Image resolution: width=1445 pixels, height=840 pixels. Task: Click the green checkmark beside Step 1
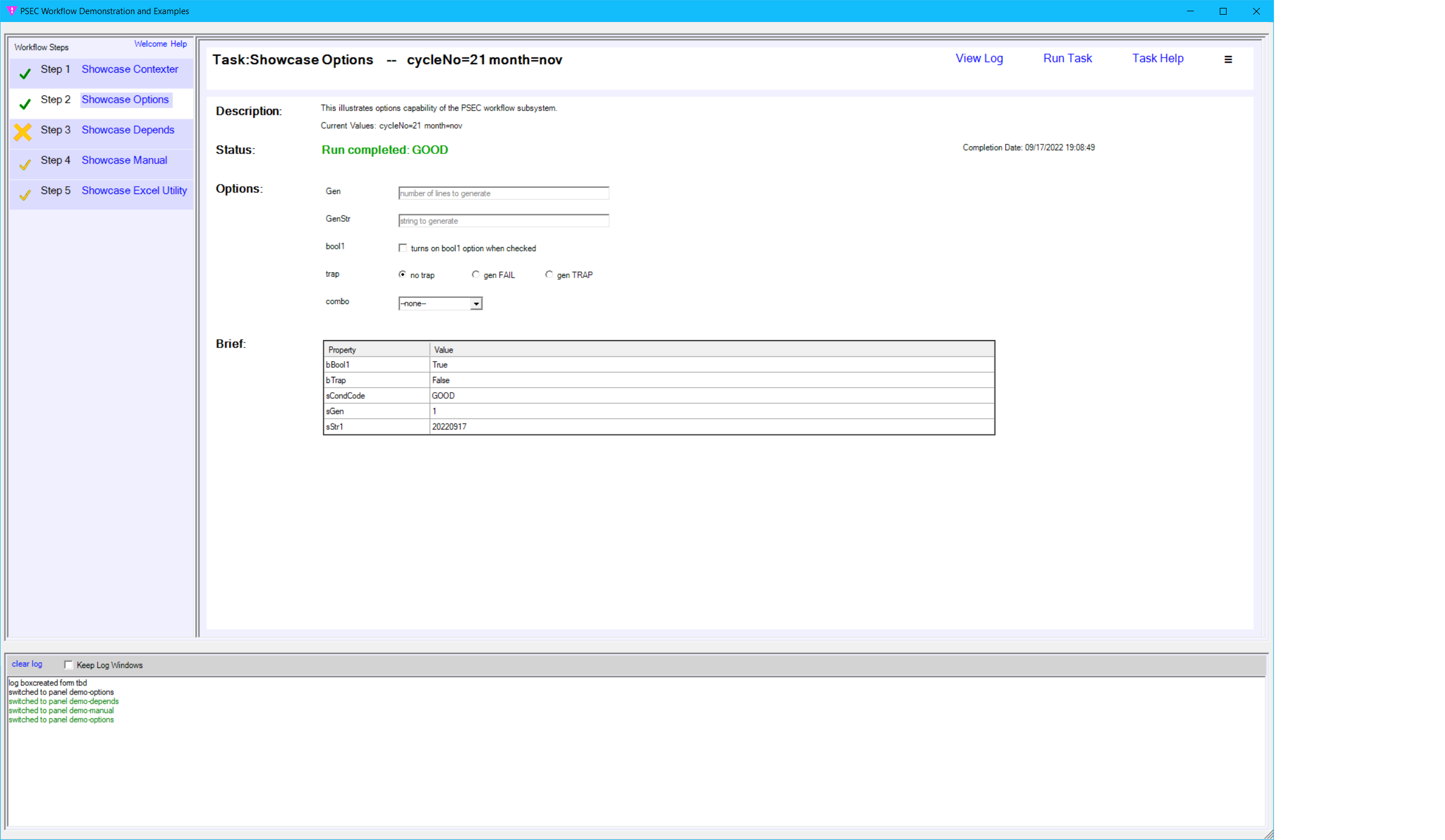25,73
